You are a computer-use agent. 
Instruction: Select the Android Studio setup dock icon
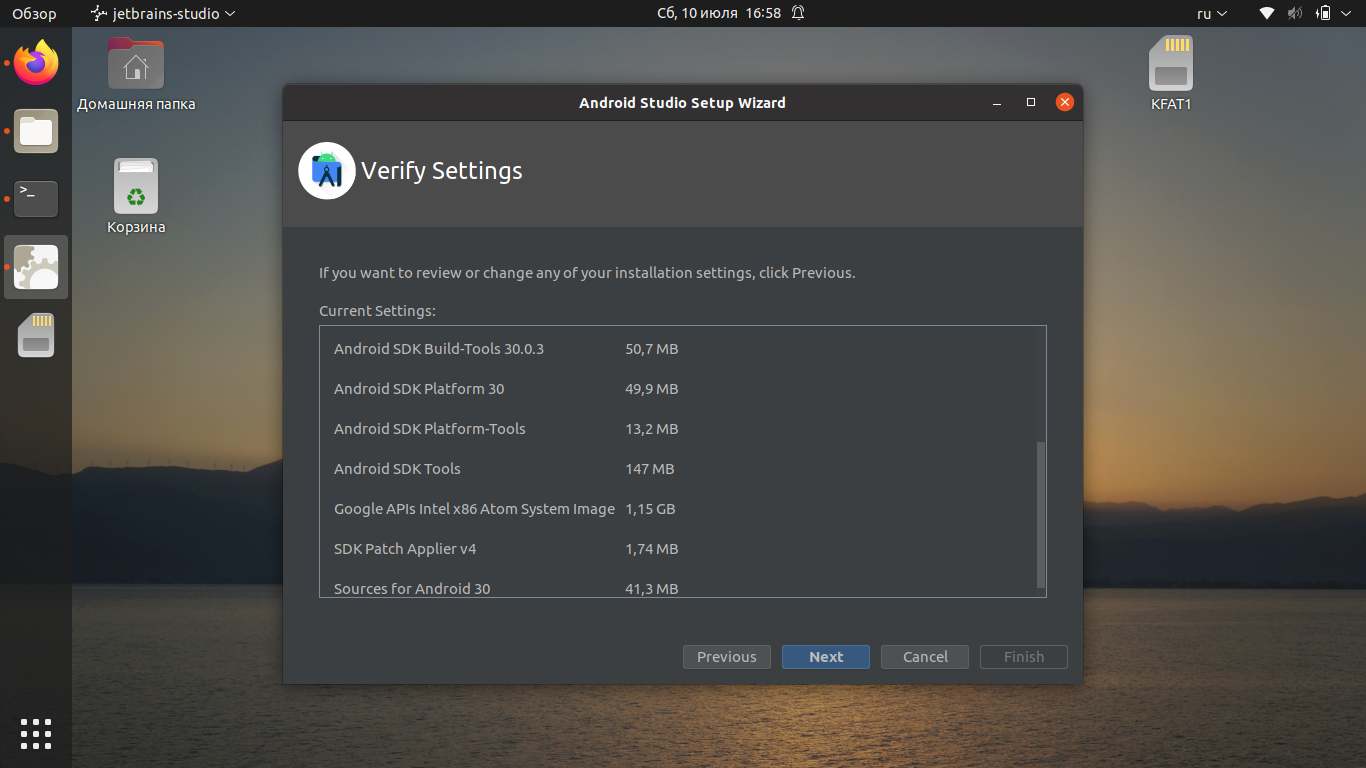(x=36, y=267)
